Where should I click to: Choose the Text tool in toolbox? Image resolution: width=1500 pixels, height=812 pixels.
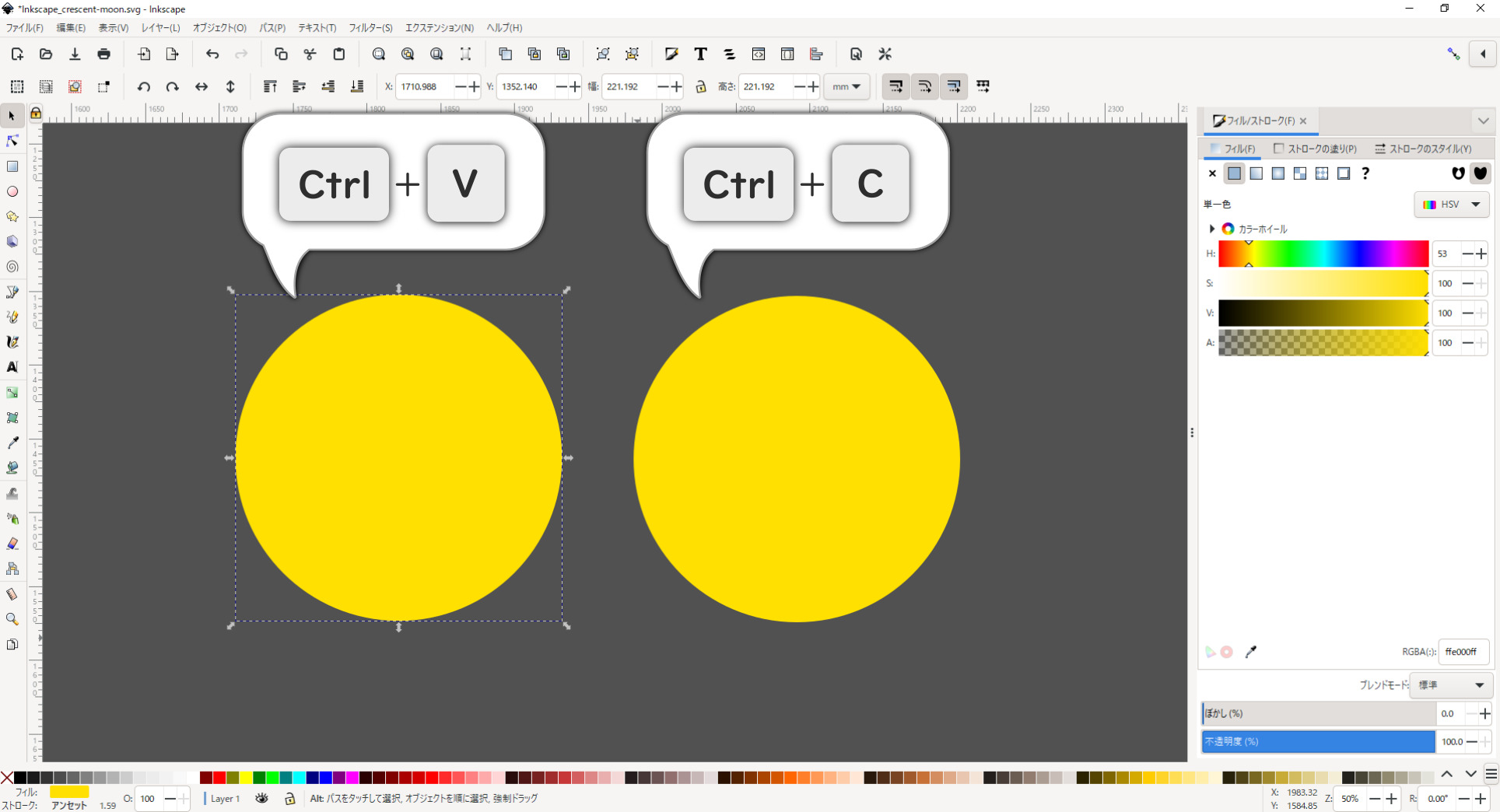(12, 367)
